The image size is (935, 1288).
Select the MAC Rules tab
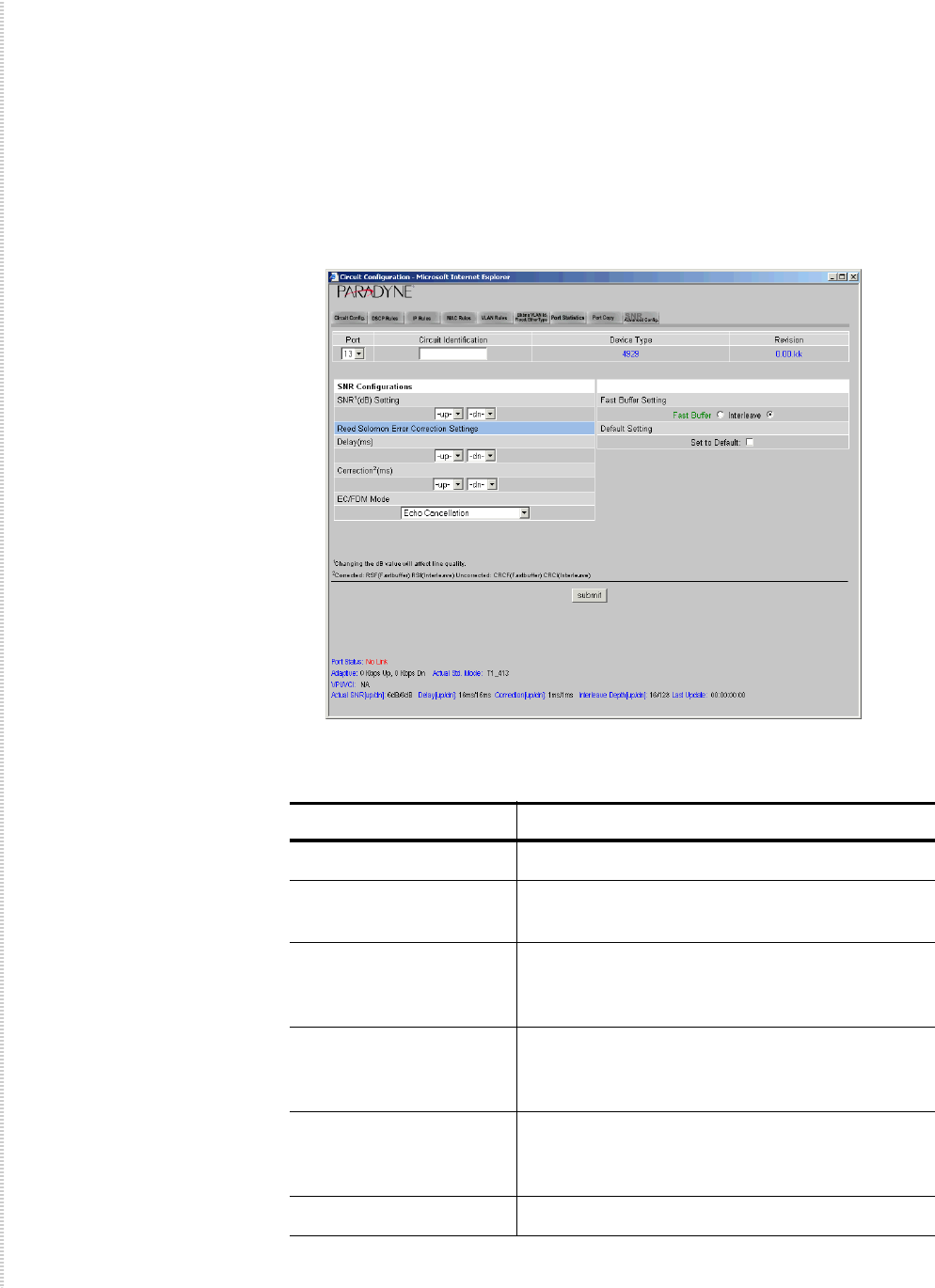458,318
